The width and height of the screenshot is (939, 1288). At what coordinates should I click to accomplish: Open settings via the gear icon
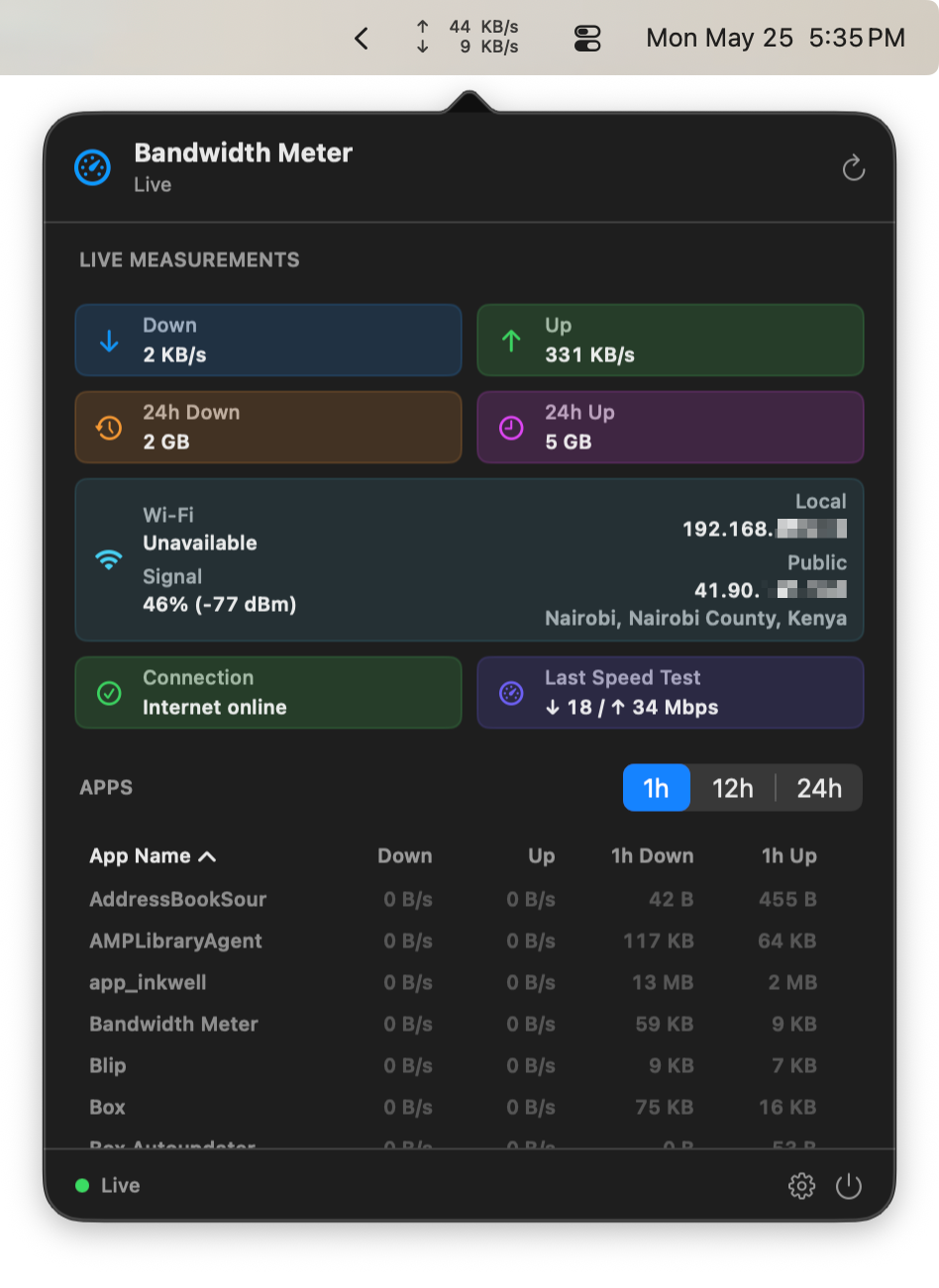coord(801,1186)
